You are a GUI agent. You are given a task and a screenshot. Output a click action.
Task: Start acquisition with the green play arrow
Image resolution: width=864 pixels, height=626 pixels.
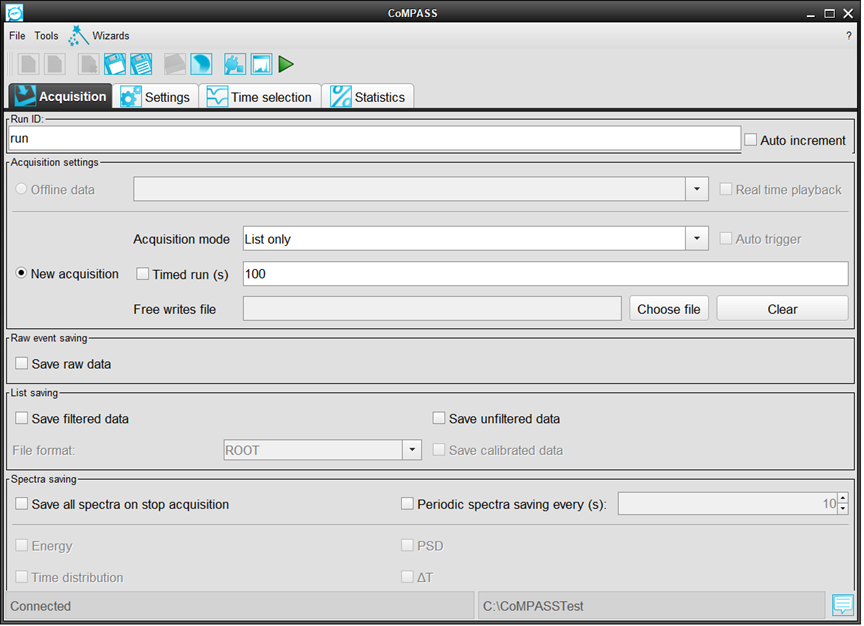285,64
